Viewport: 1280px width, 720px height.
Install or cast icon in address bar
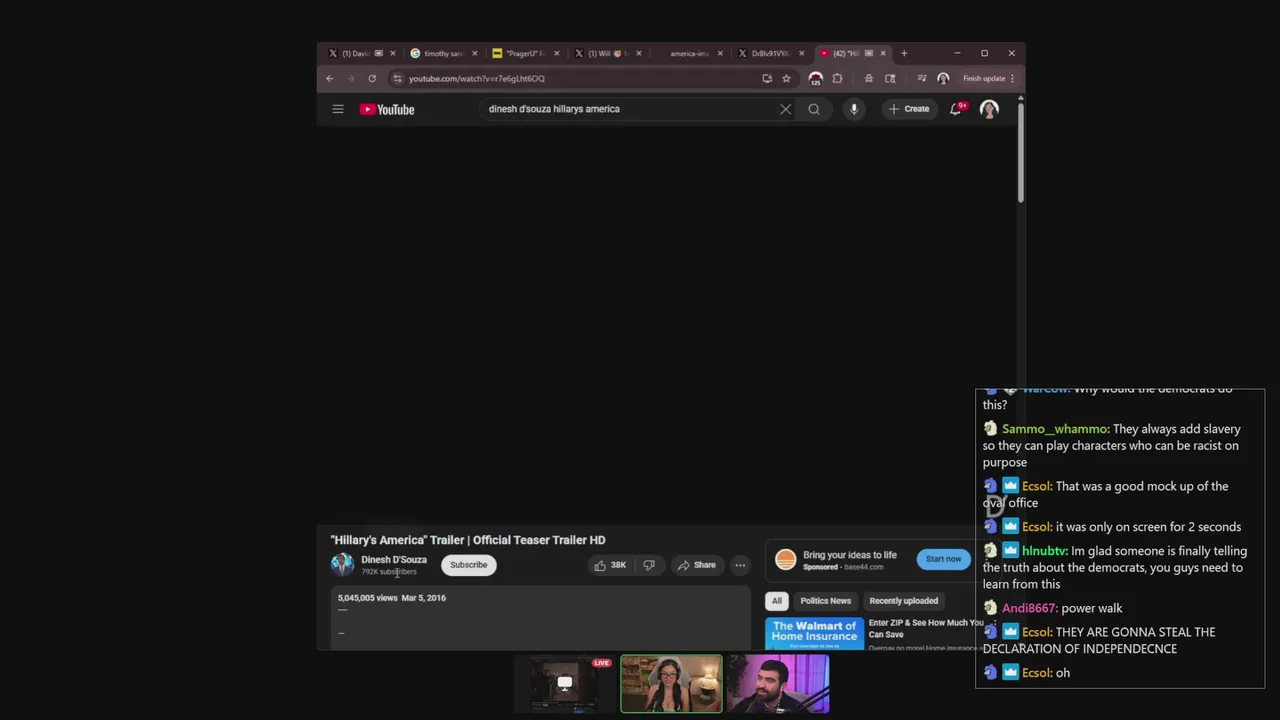click(x=767, y=78)
